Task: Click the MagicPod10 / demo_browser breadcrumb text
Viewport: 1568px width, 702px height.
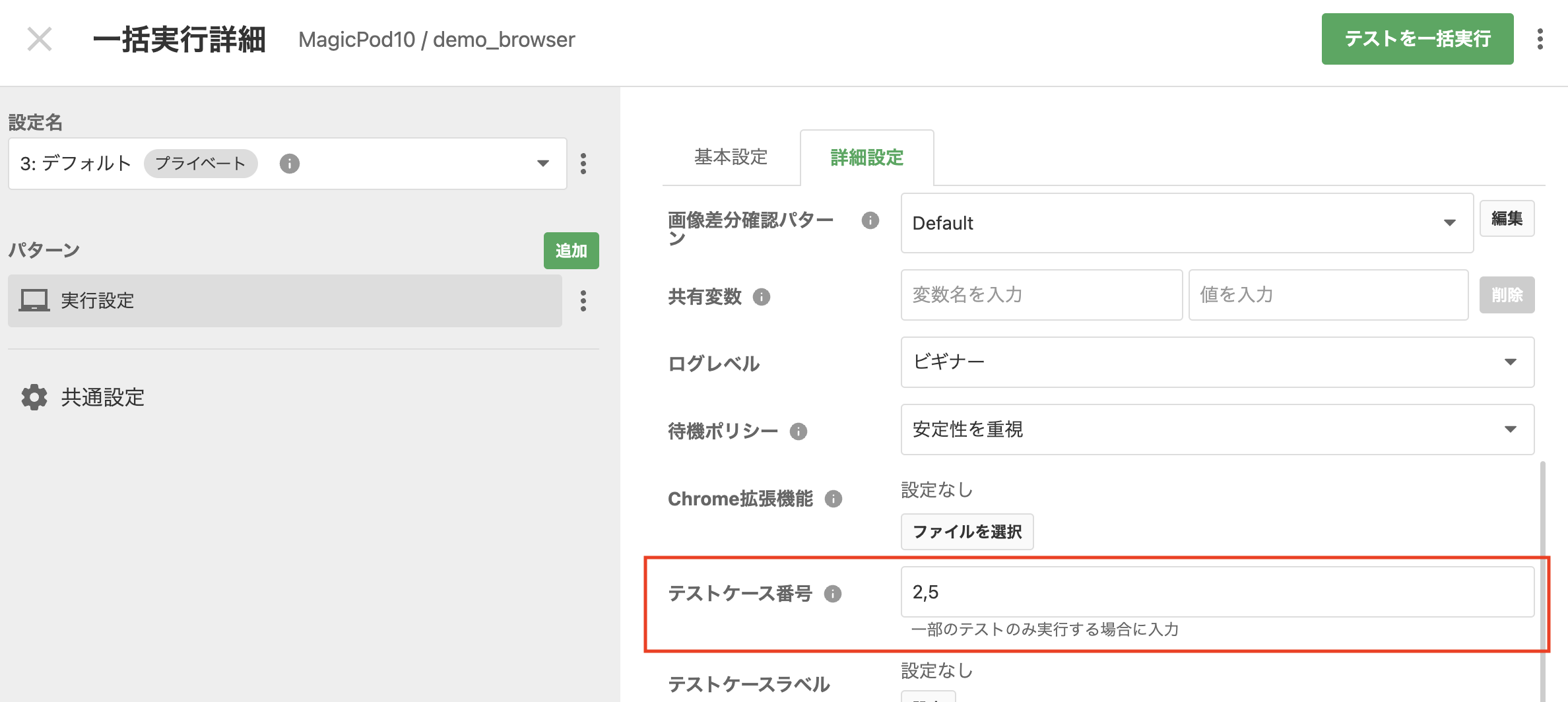Action: [x=436, y=40]
